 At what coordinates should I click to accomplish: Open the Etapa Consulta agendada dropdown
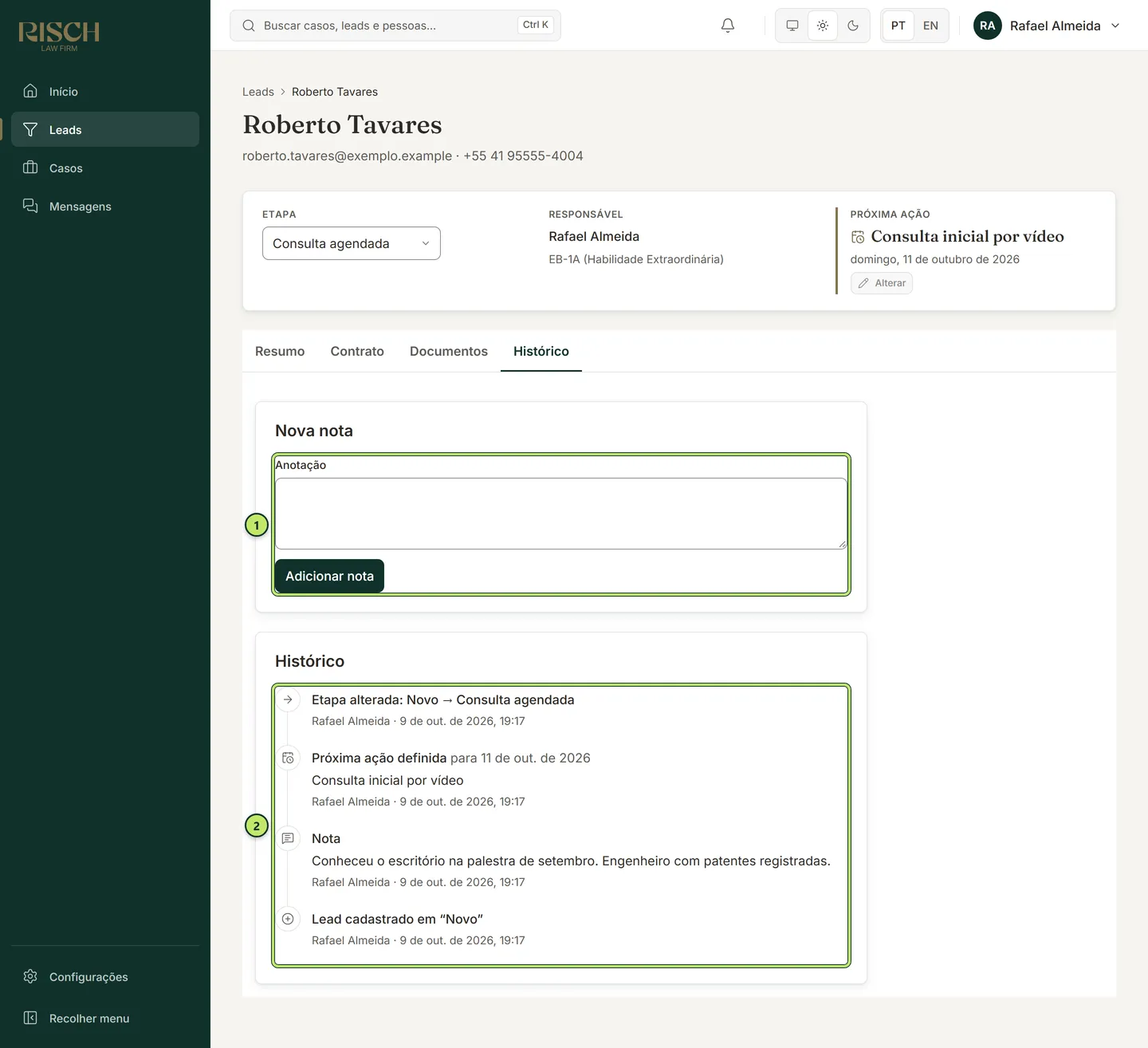[352, 243]
